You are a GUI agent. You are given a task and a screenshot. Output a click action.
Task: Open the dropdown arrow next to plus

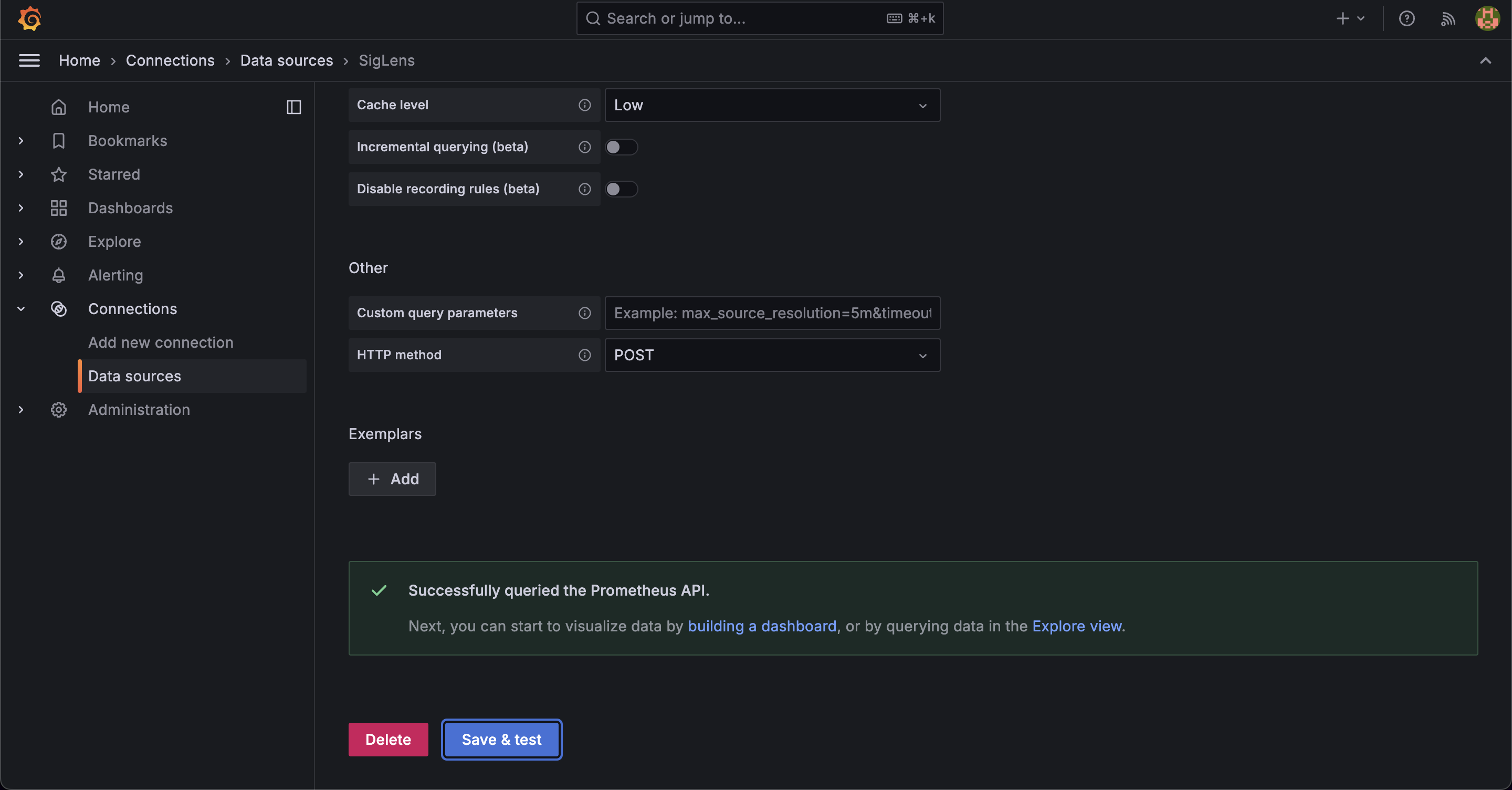(1361, 19)
